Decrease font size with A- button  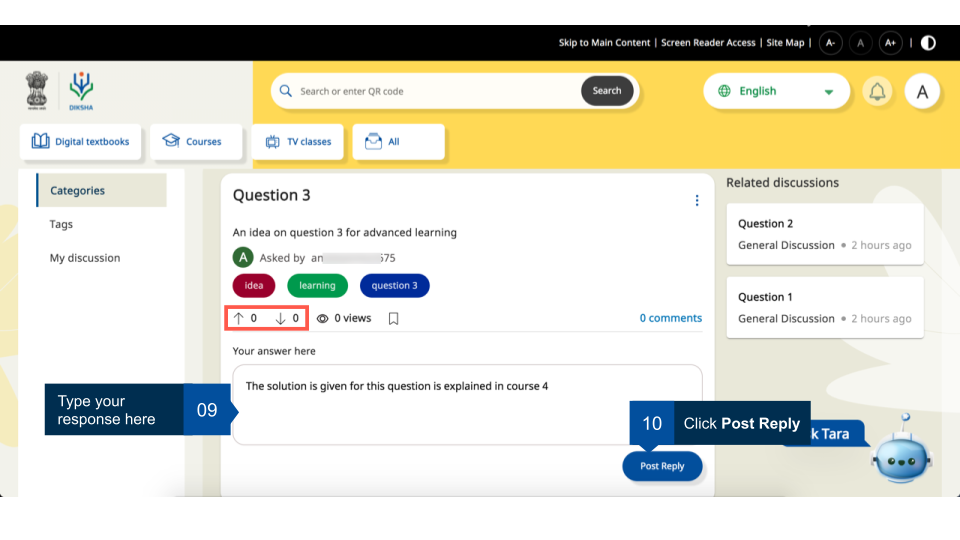(830, 43)
